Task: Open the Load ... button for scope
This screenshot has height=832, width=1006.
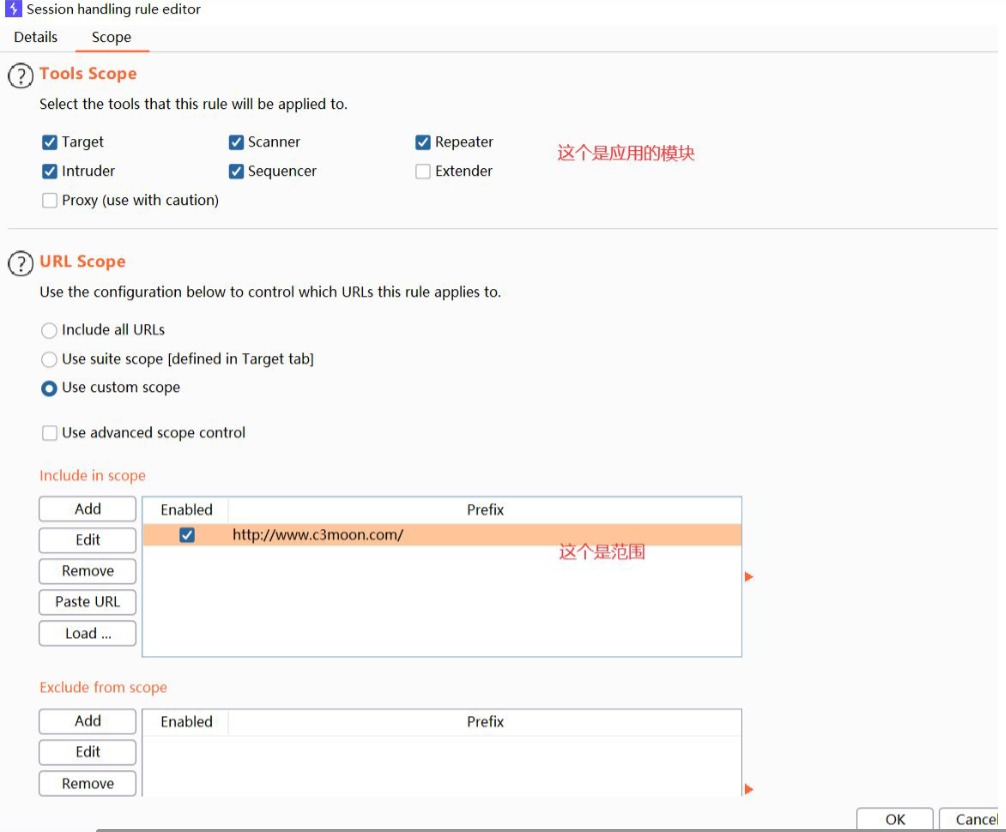Action: pos(87,633)
